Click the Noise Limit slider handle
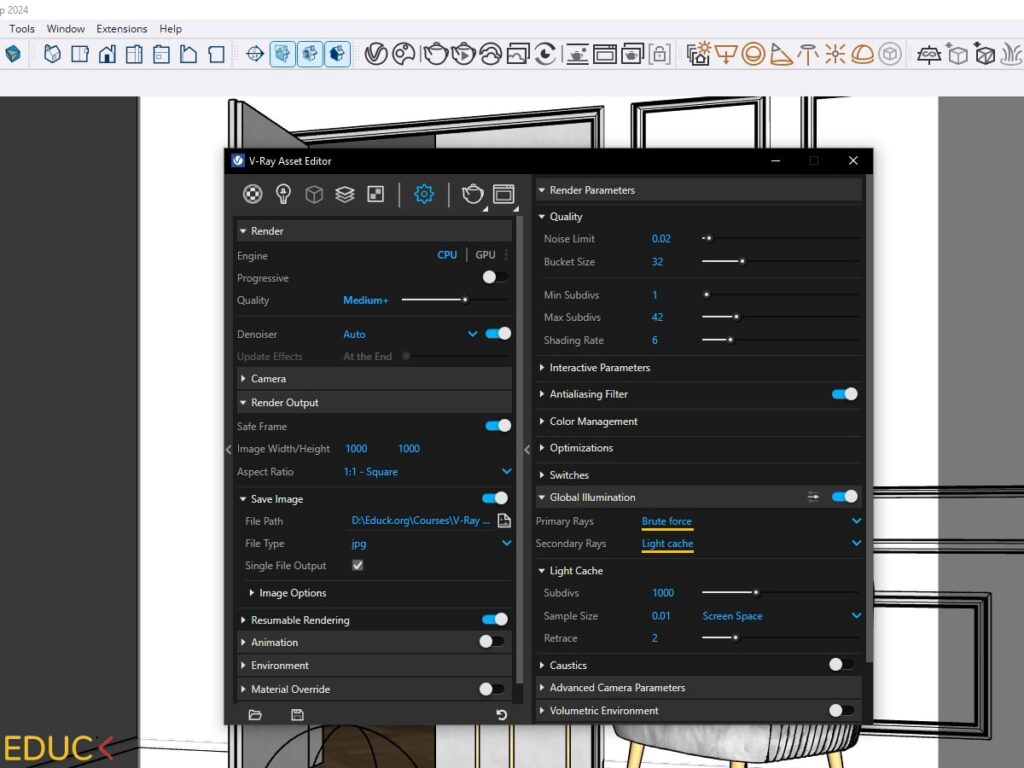This screenshot has width=1024, height=768. pyautogui.click(x=708, y=239)
